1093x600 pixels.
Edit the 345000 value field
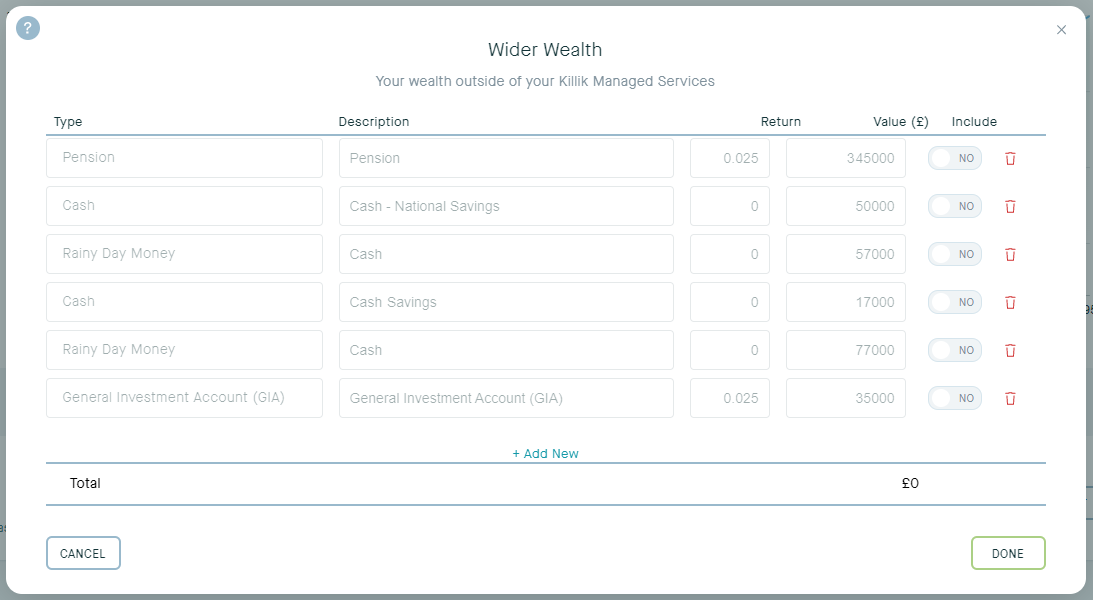846,158
